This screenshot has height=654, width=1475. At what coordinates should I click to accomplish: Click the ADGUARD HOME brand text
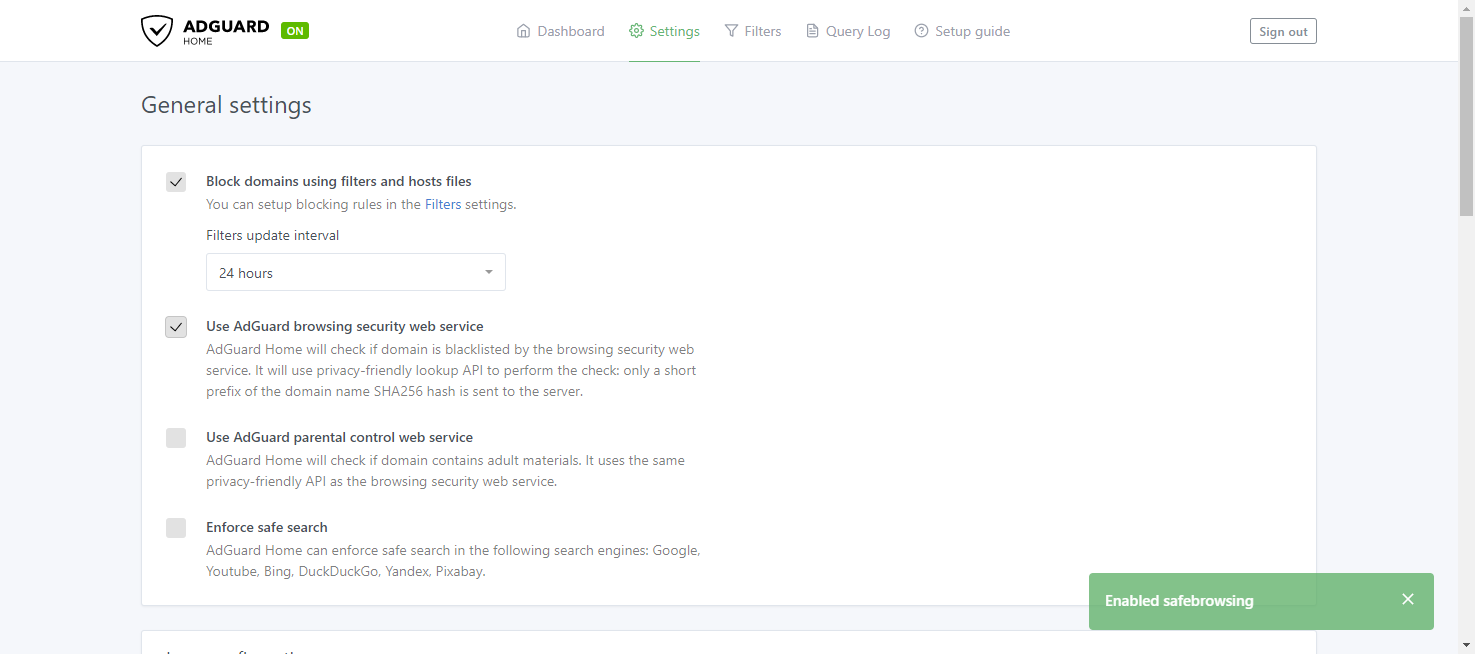(226, 31)
